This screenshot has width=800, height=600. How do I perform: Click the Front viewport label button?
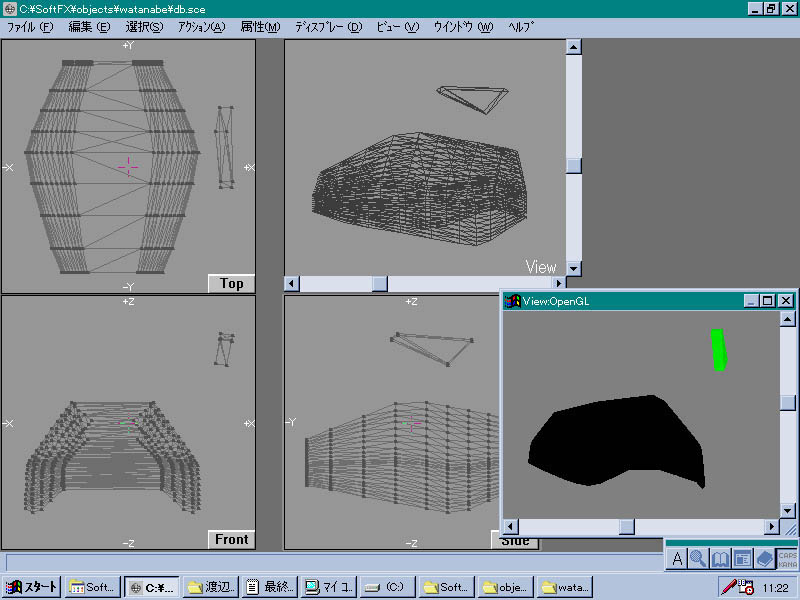point(231,539)
